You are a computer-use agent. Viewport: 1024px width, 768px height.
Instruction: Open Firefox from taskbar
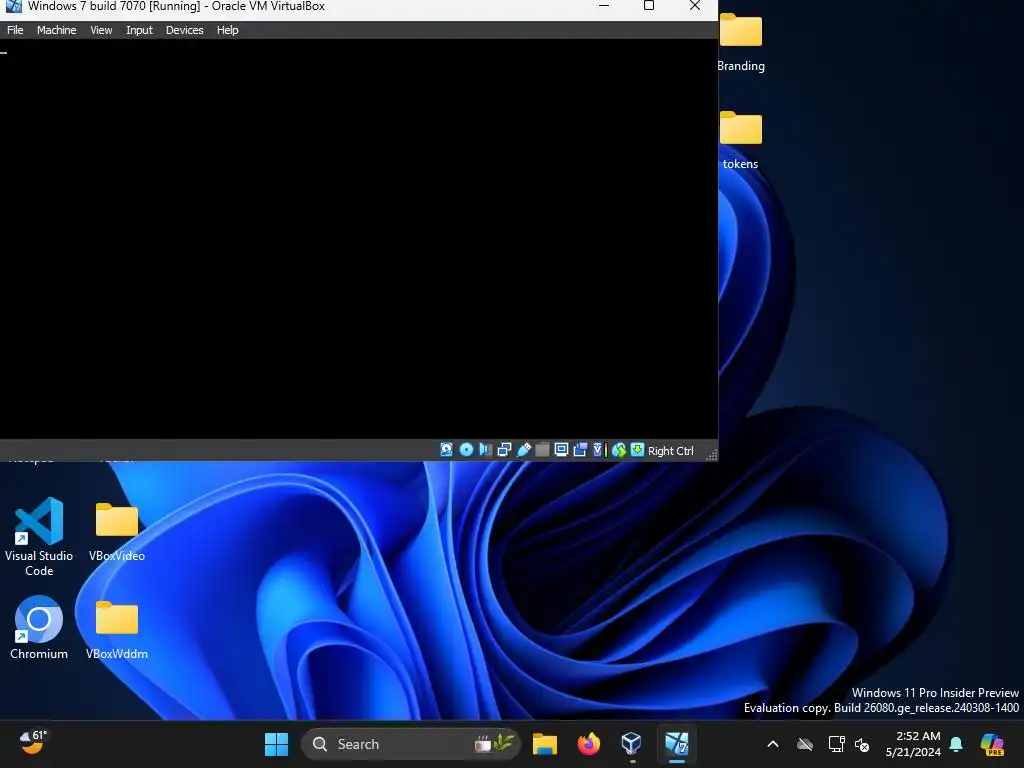click(588, 744)
